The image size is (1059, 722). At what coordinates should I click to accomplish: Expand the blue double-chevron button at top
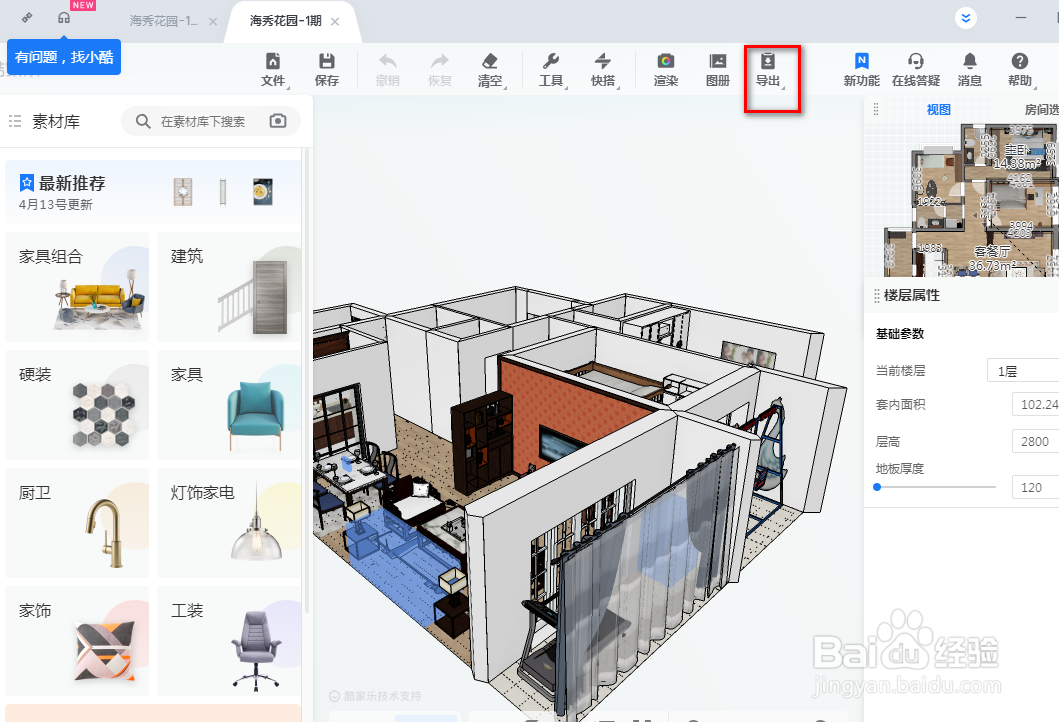[966, 18]
